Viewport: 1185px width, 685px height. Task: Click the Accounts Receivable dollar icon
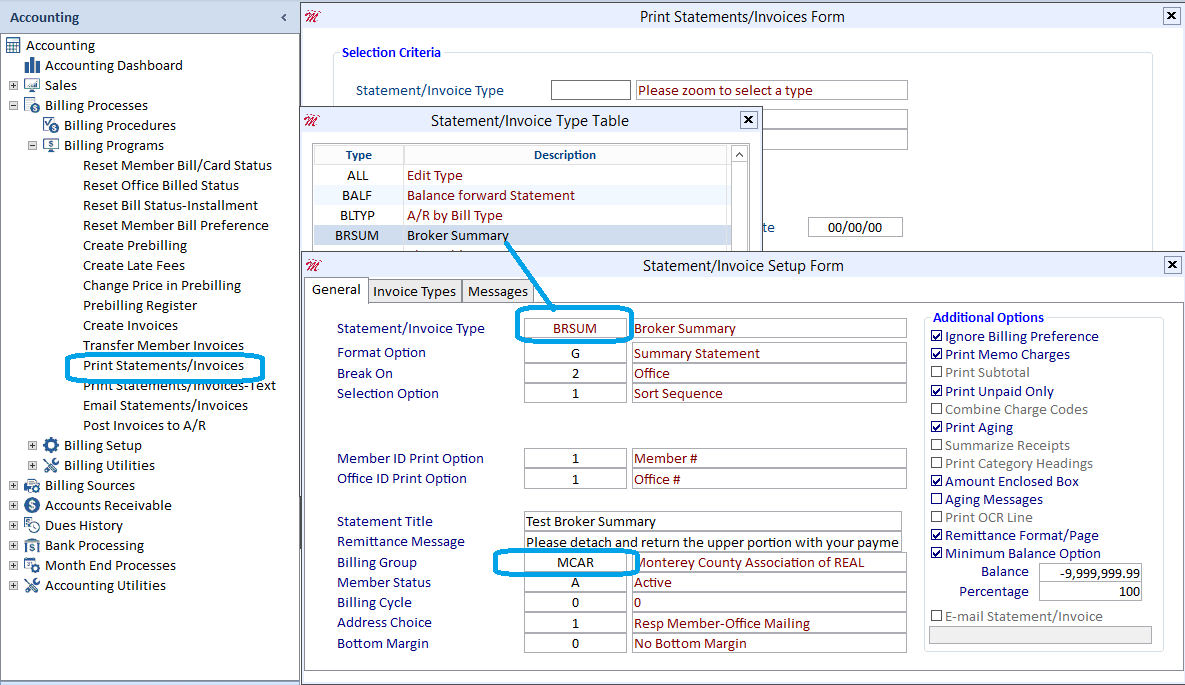pos(32,505)
